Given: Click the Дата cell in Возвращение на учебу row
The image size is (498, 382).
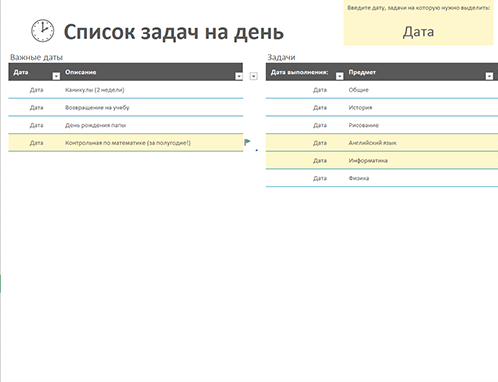Looking at the screenshot, I should click(36, 107).
